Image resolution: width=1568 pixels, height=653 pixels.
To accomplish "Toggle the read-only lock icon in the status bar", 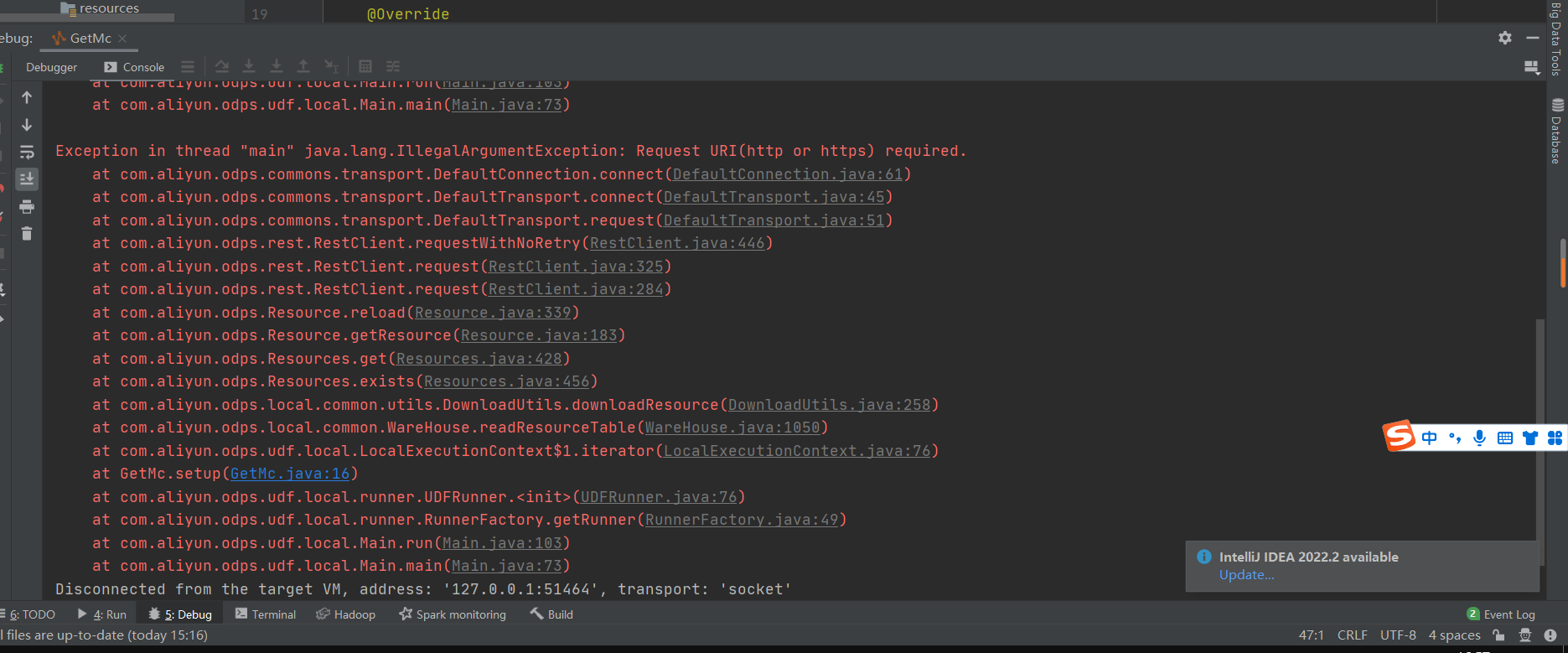I will (1498, 635).
